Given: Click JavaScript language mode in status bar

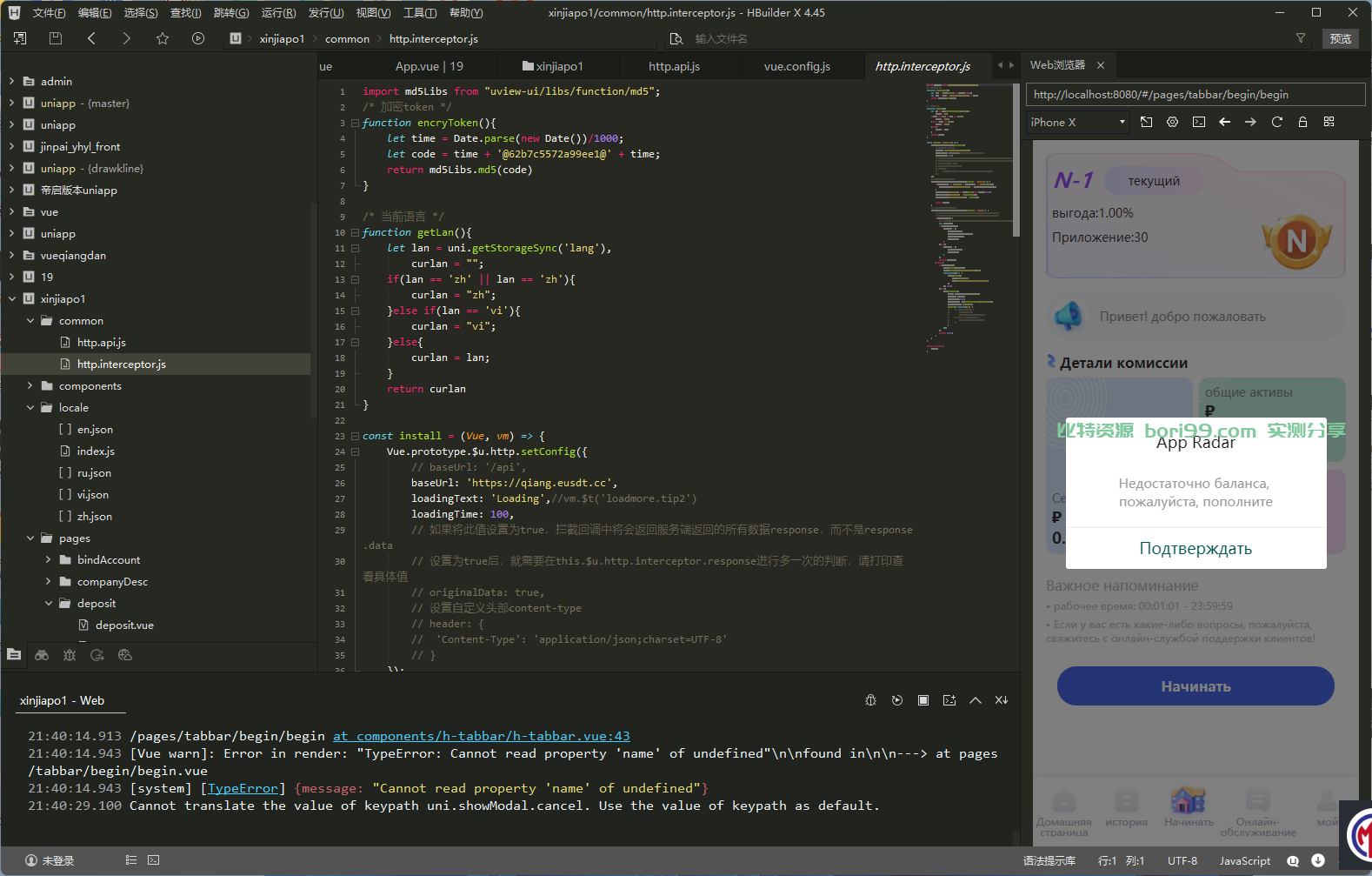Looking at the screenshot, I should click(x=1244, y=860).
